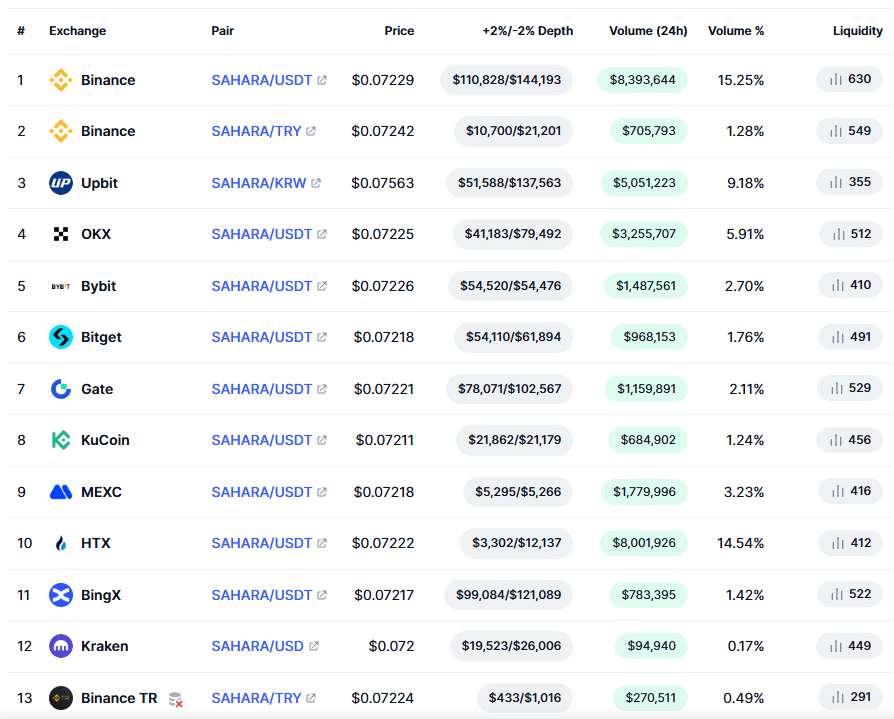This screenshot has height=719, width=894.
Task: Click the BingX logo icon
Action: click(60, 595)
